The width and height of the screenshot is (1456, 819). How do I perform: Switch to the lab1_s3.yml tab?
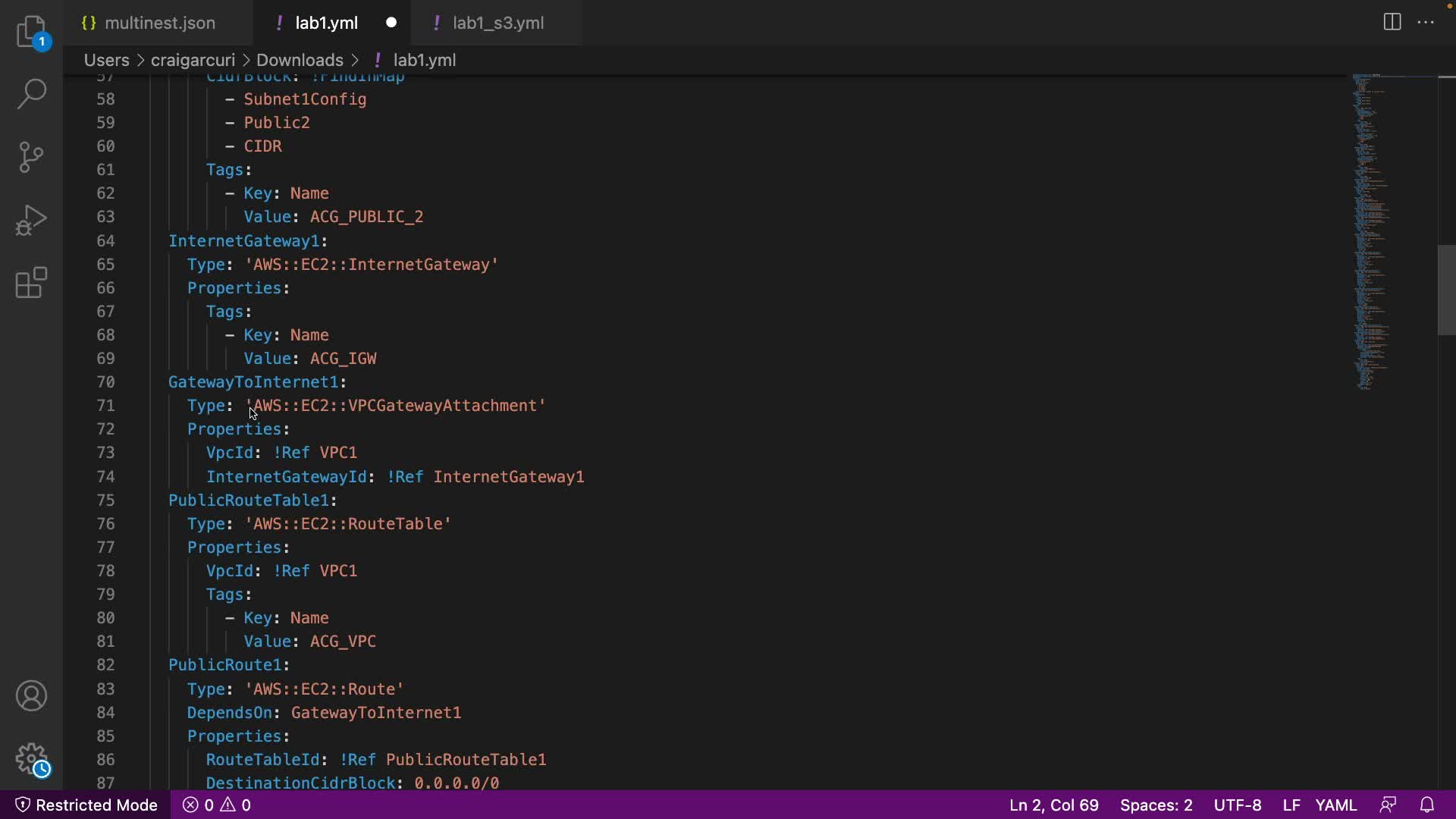(497, 23)
